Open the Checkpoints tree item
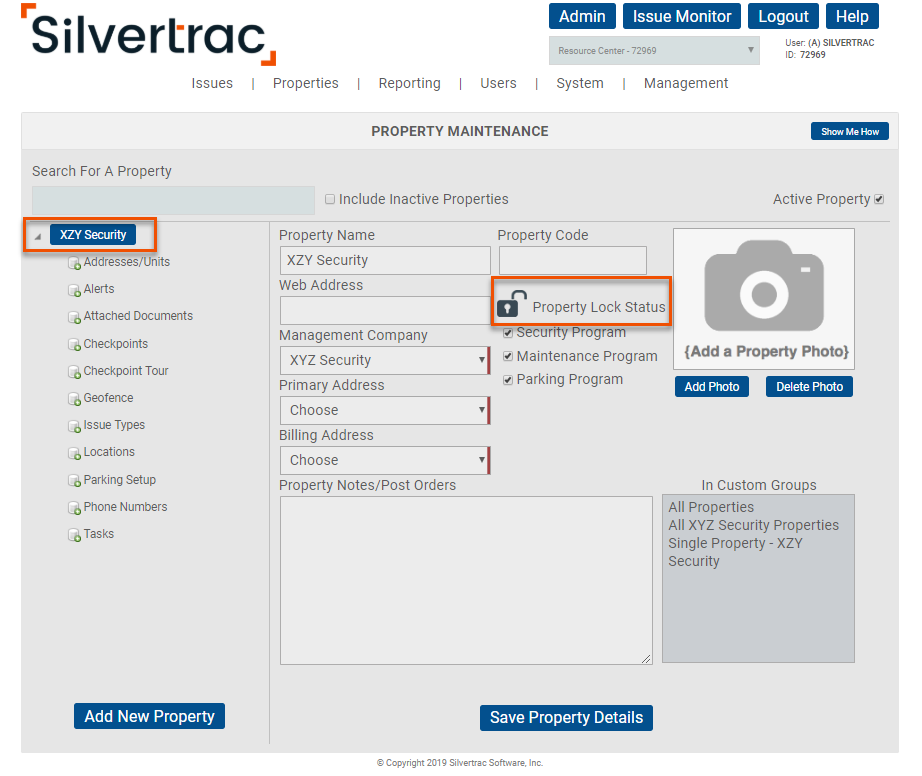 (x=116, y=344)
